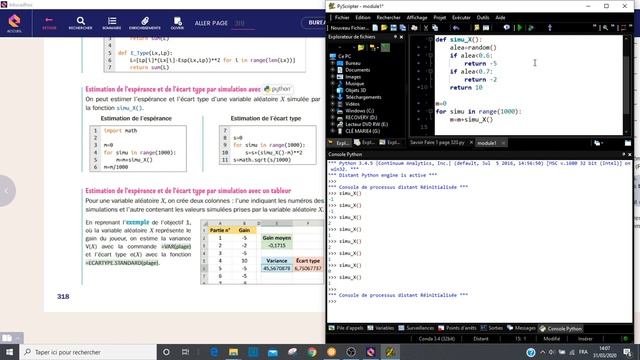The height and width of the screenshot is (360, 640).
Task: Expand the RECOVERY (D:) drive node
Action: [x=333, y=118]
